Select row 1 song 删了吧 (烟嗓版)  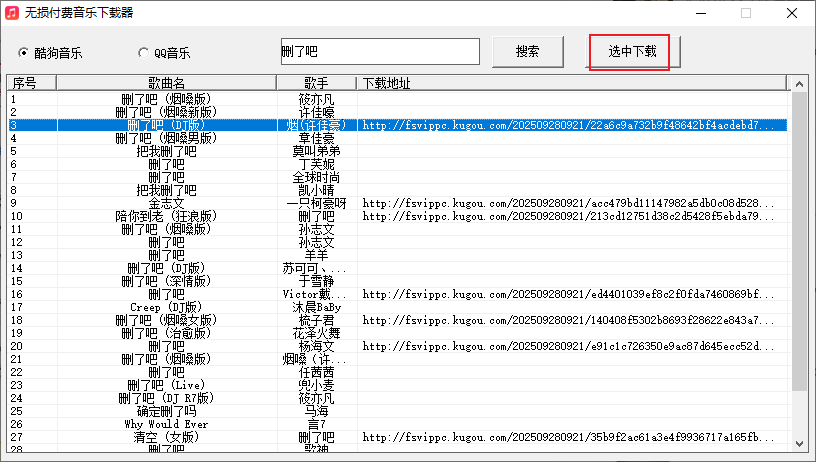(167, 99)
